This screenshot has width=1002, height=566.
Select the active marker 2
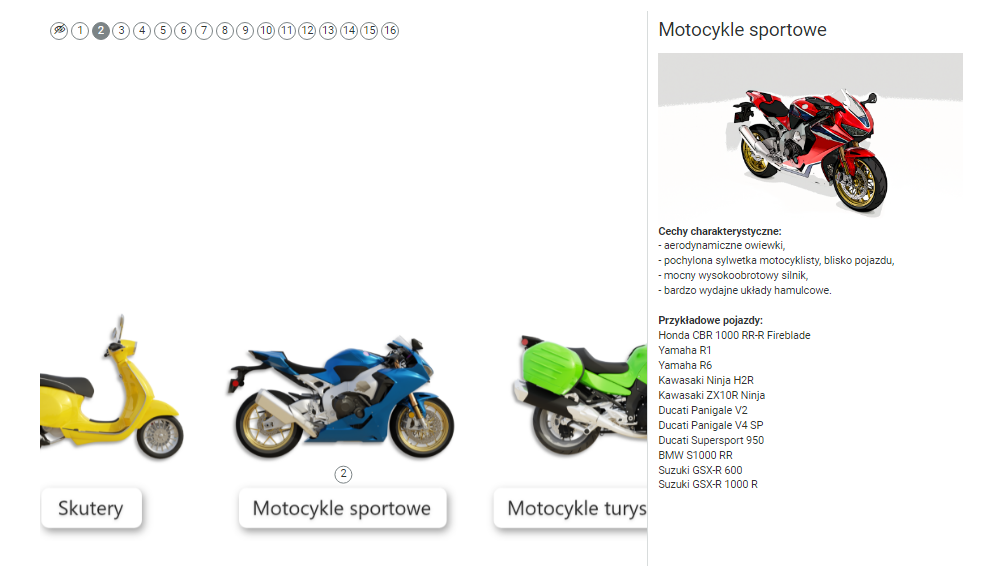[100, 31]
